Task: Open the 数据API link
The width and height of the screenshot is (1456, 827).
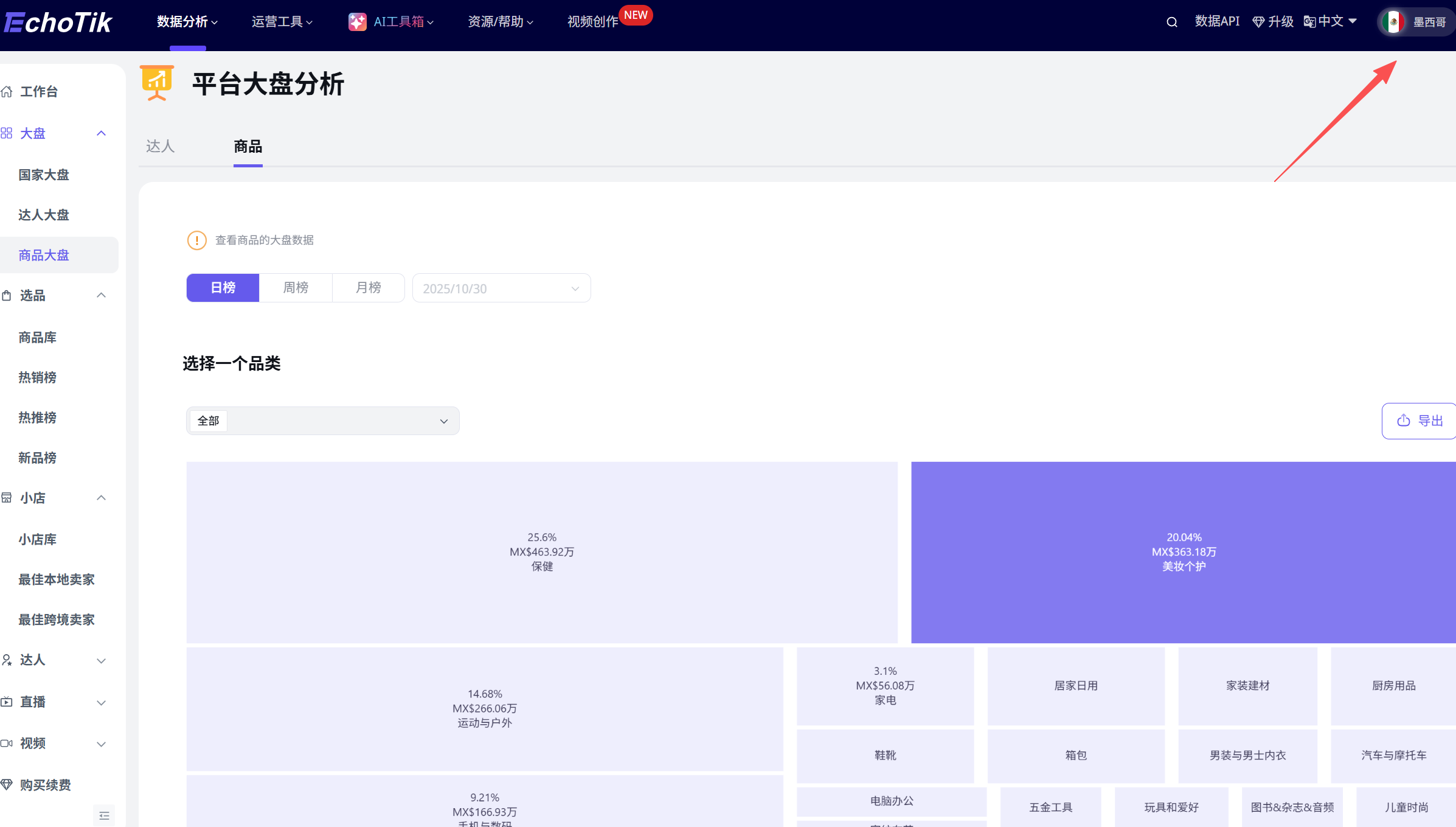Action: [x=1216, y=21]
